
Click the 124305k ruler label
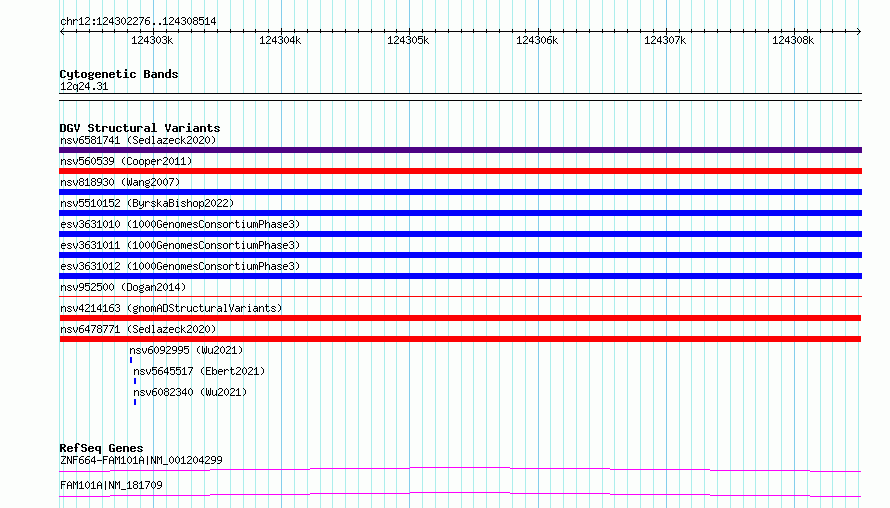[408, 40]
